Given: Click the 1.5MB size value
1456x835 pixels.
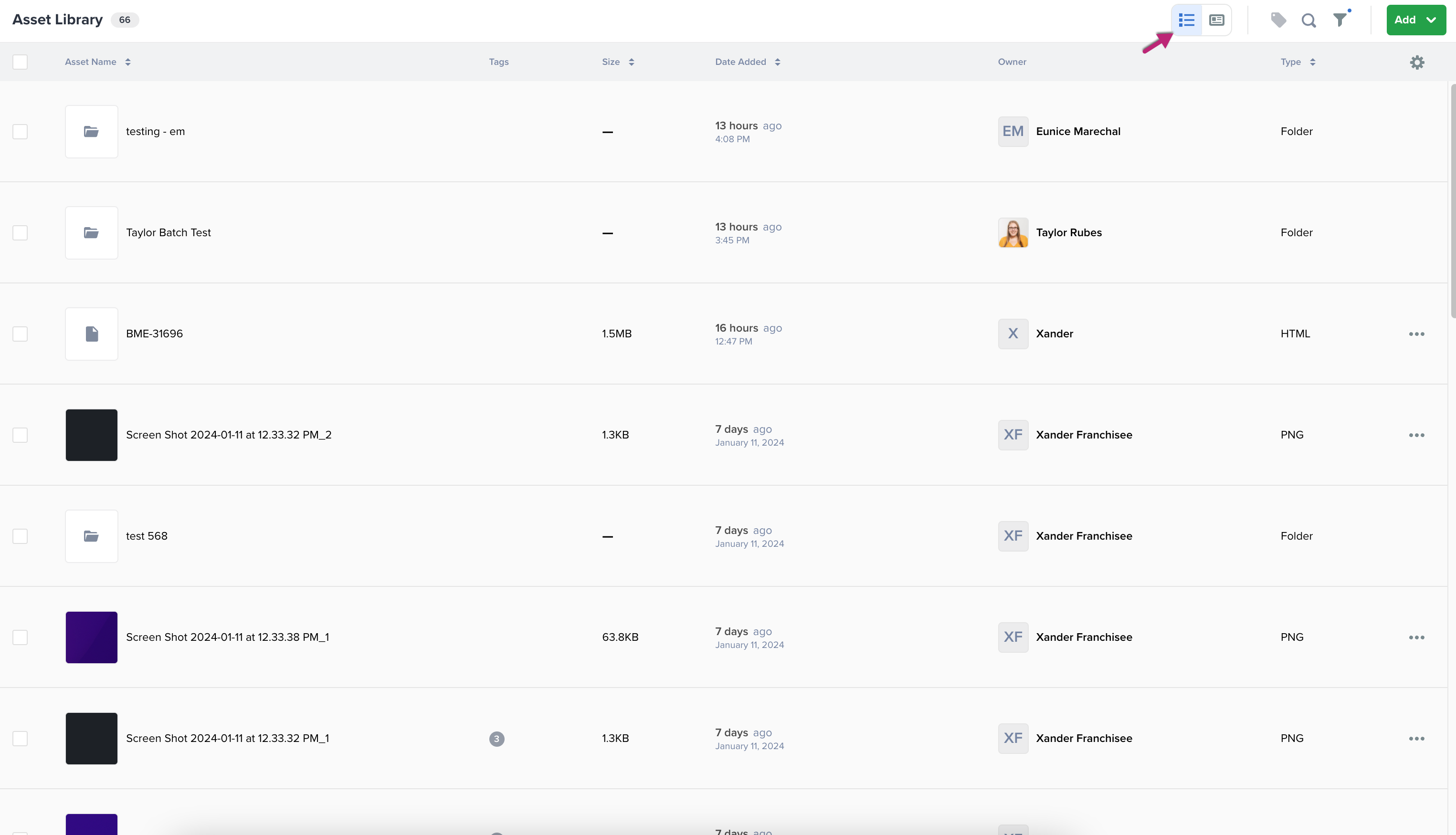Looking at the screenshot, I should click(x=617, y=334).
